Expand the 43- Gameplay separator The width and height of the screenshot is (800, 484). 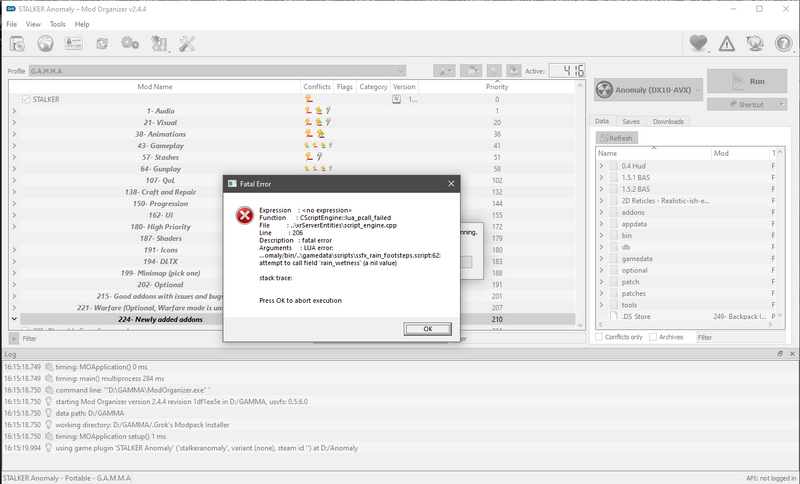(14, 145)
